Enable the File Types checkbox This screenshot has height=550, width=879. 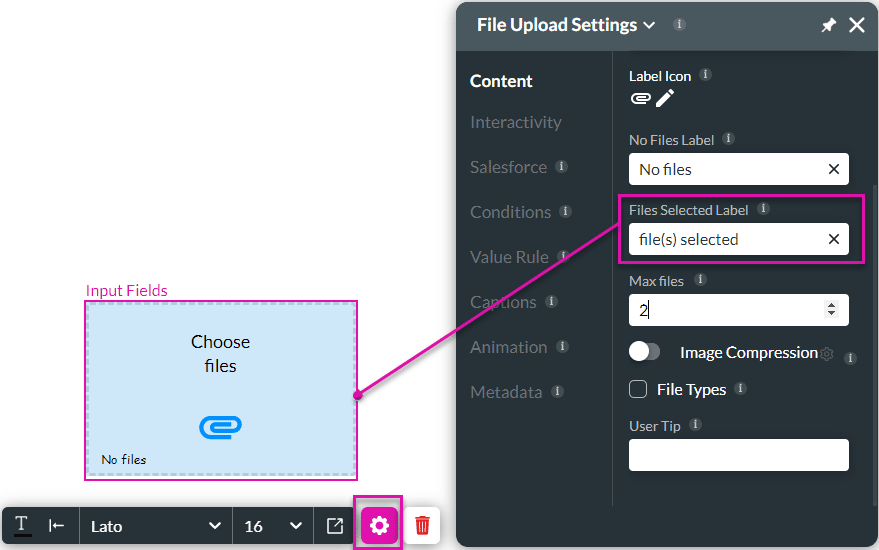[x=638, y=389]
